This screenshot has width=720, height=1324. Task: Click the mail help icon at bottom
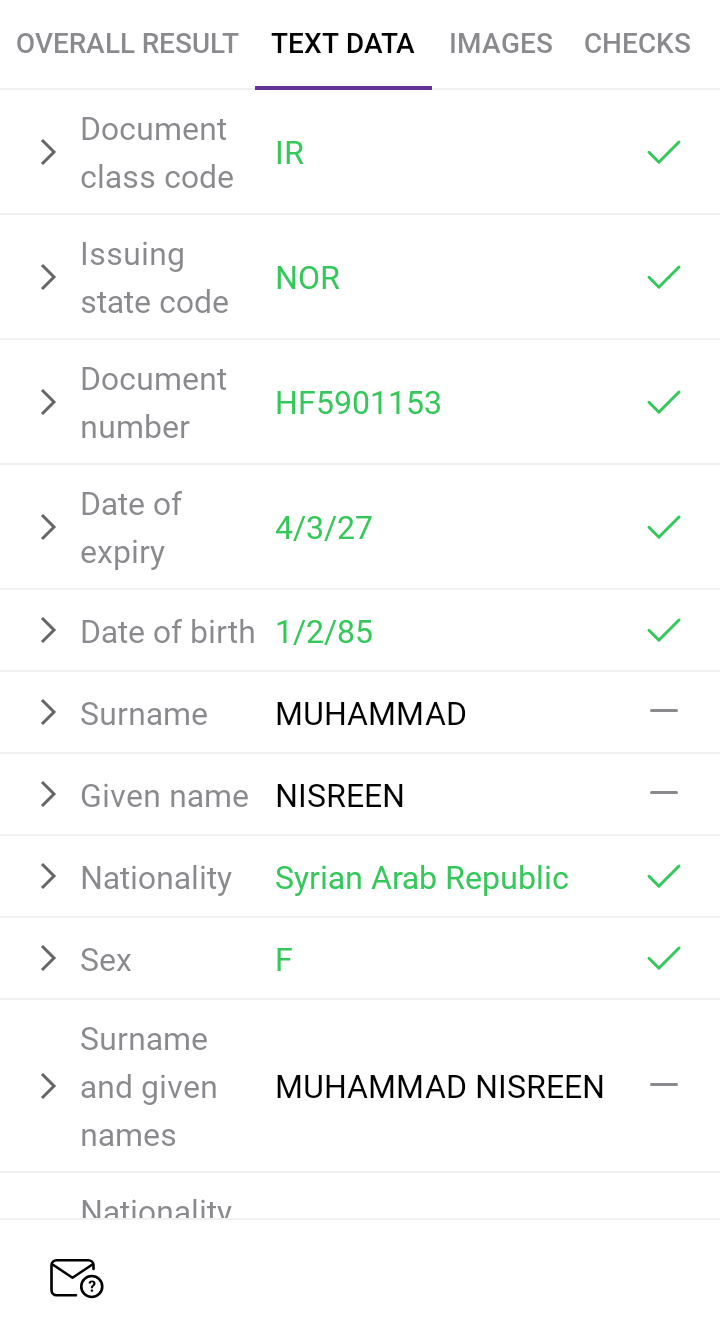pyautogui.click(x=76, y=1278)
